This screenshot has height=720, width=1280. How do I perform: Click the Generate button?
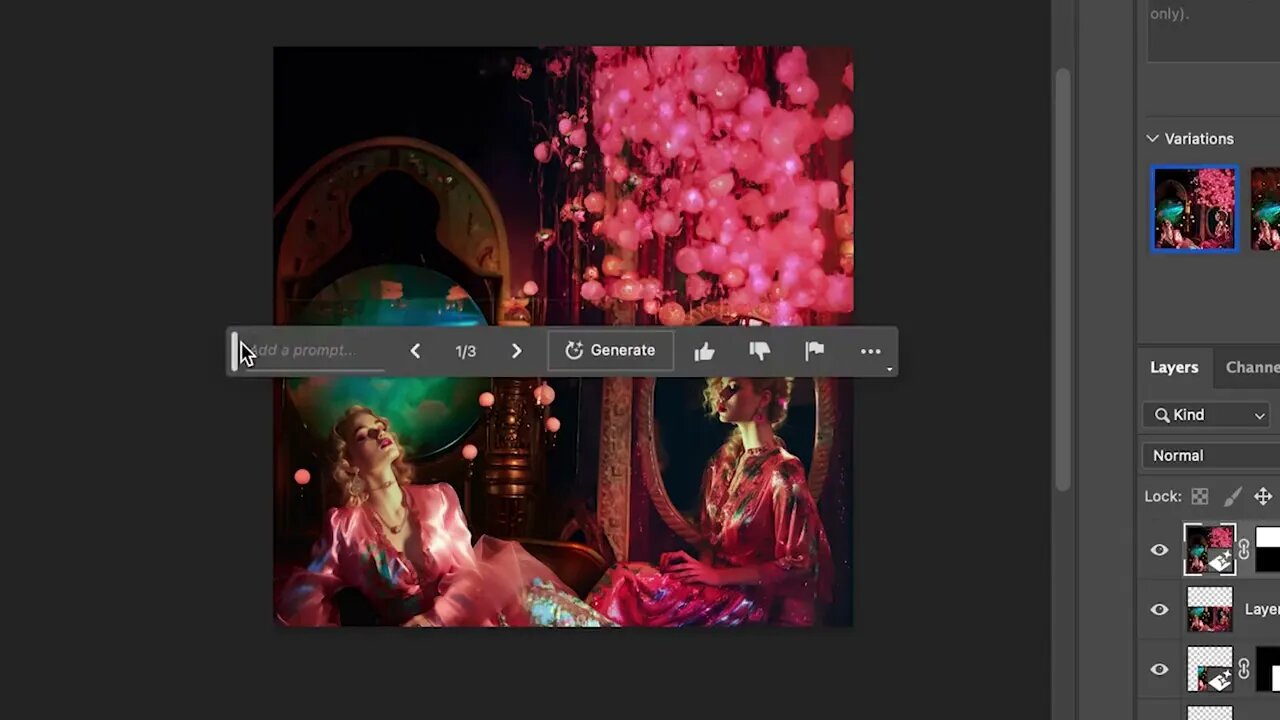coord(610,351)
